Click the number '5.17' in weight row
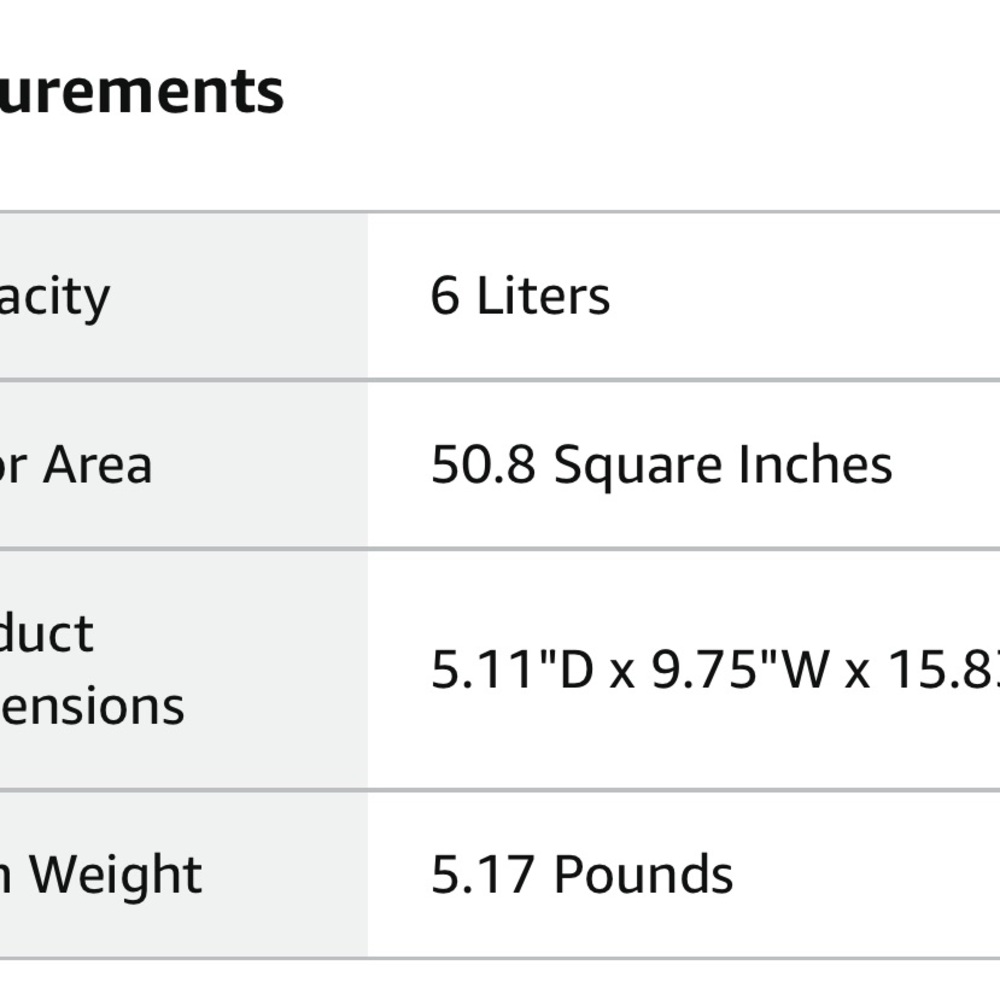This screenshot has width=1000, height=1000. tap(483, 874)
